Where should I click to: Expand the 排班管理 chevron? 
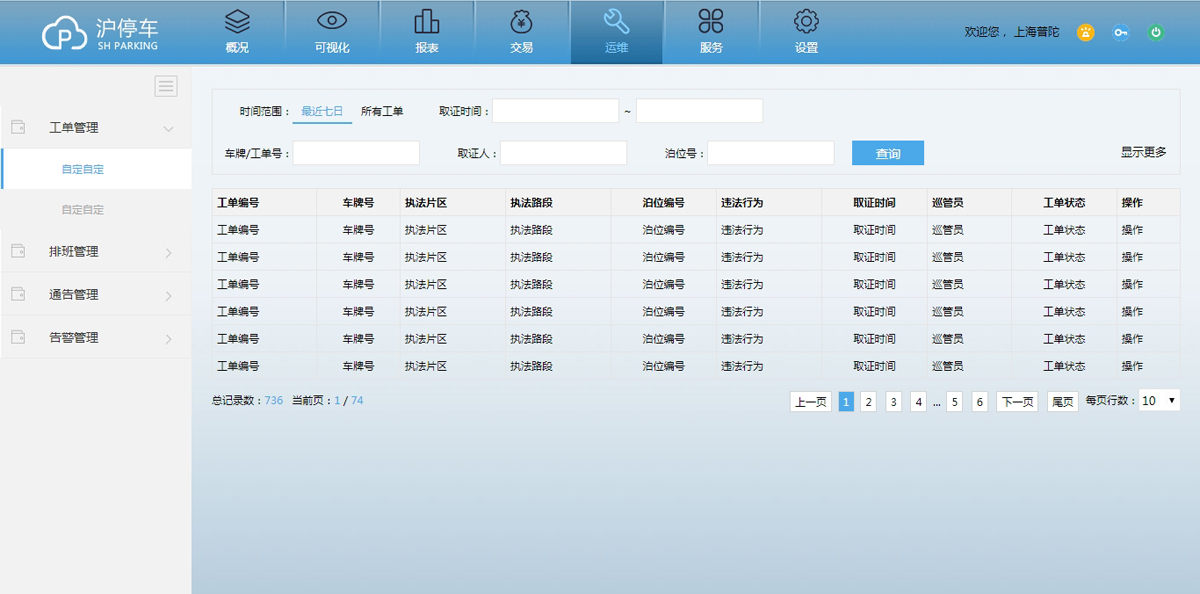(x=168, y=252)
